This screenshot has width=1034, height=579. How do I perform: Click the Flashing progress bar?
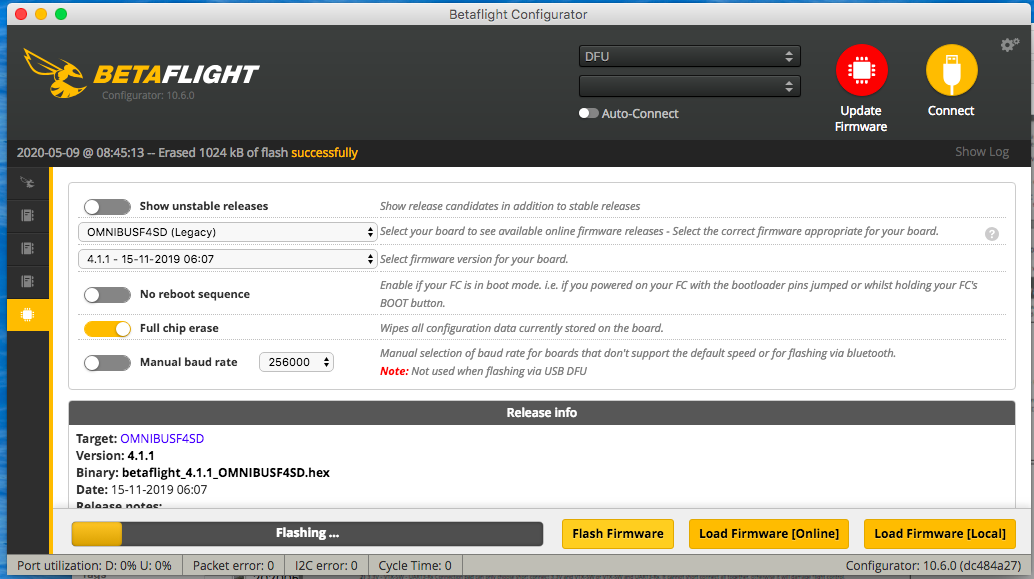tap(307, 533)
